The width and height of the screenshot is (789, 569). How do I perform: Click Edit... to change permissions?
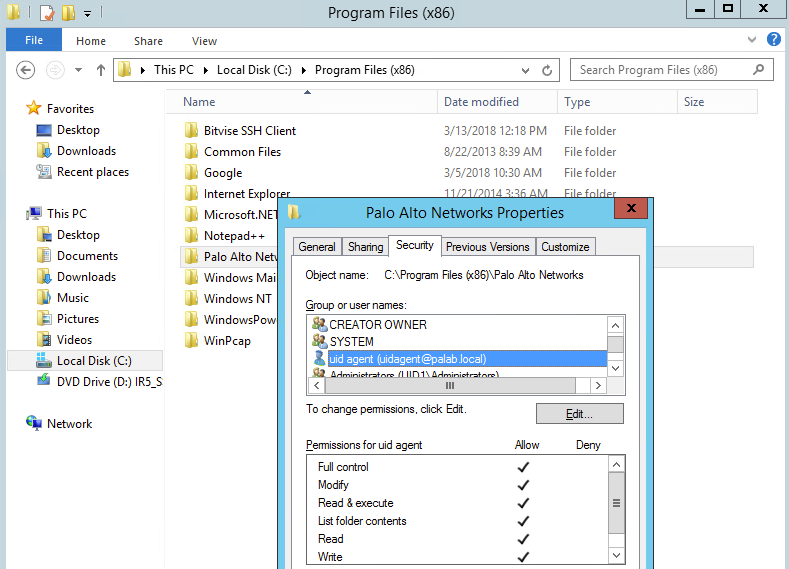(x=580, y=414)
